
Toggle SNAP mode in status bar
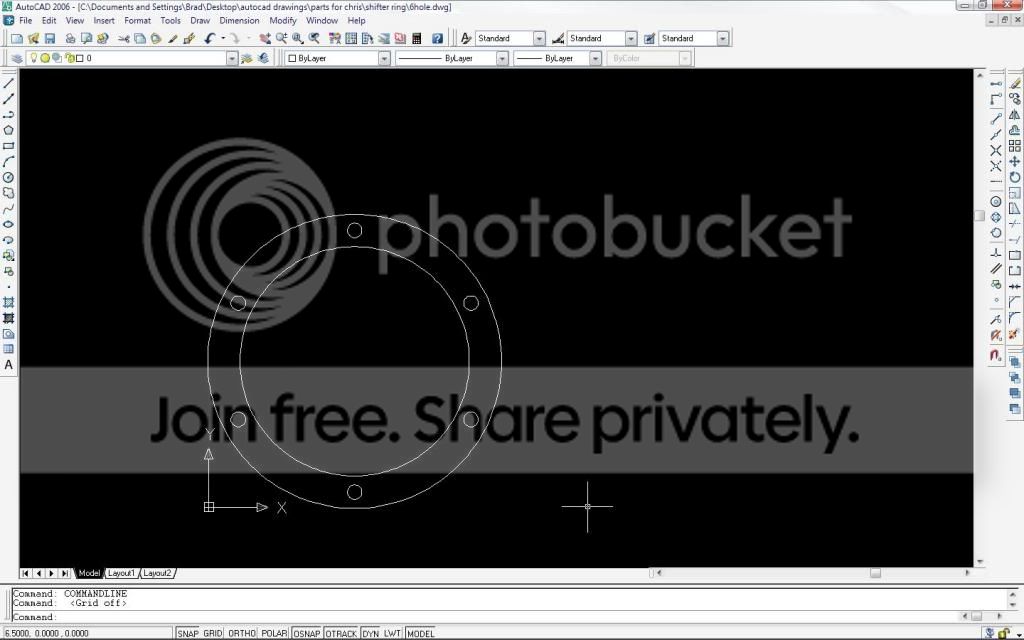point(187,633)
